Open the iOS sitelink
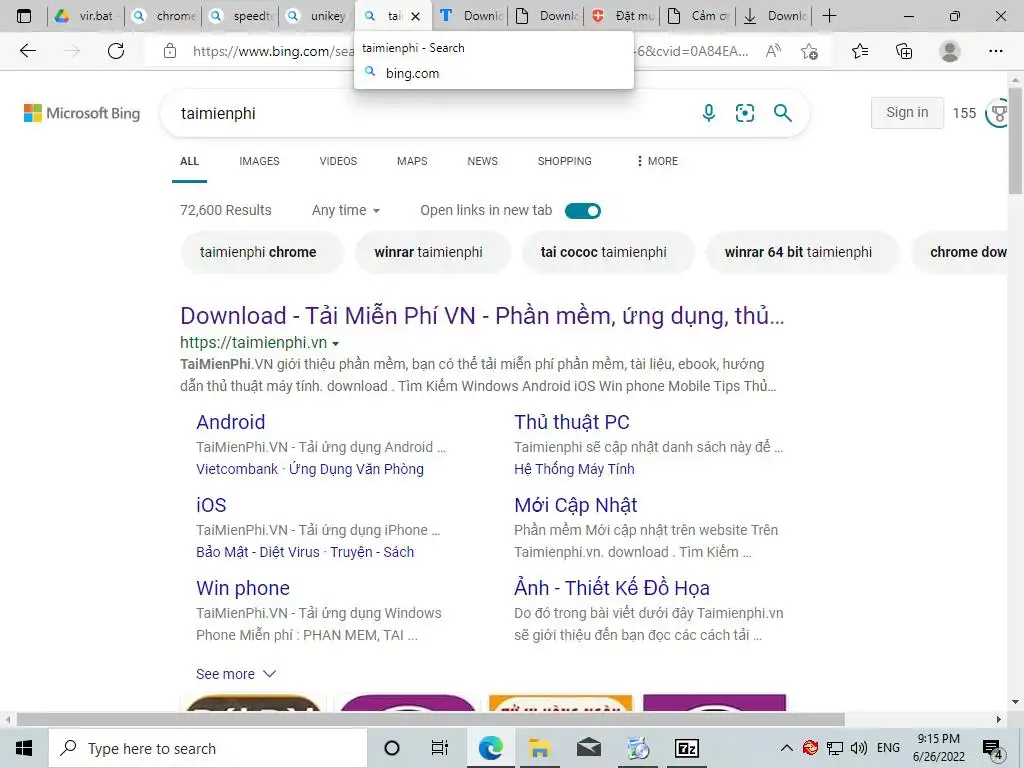The image size is (1024, 768). point(211,505)
